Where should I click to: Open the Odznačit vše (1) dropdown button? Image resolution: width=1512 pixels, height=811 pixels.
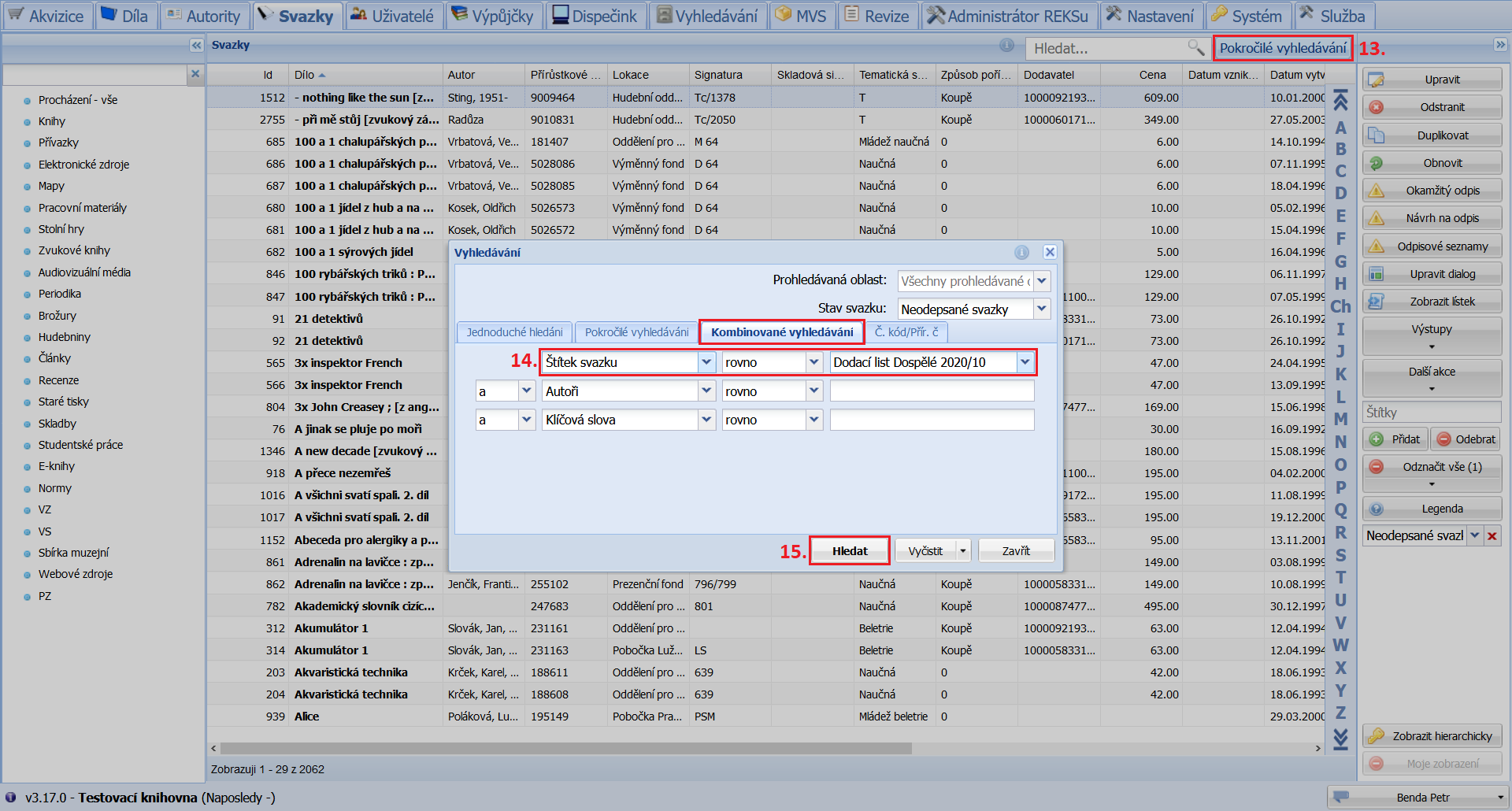[1432, 474]
